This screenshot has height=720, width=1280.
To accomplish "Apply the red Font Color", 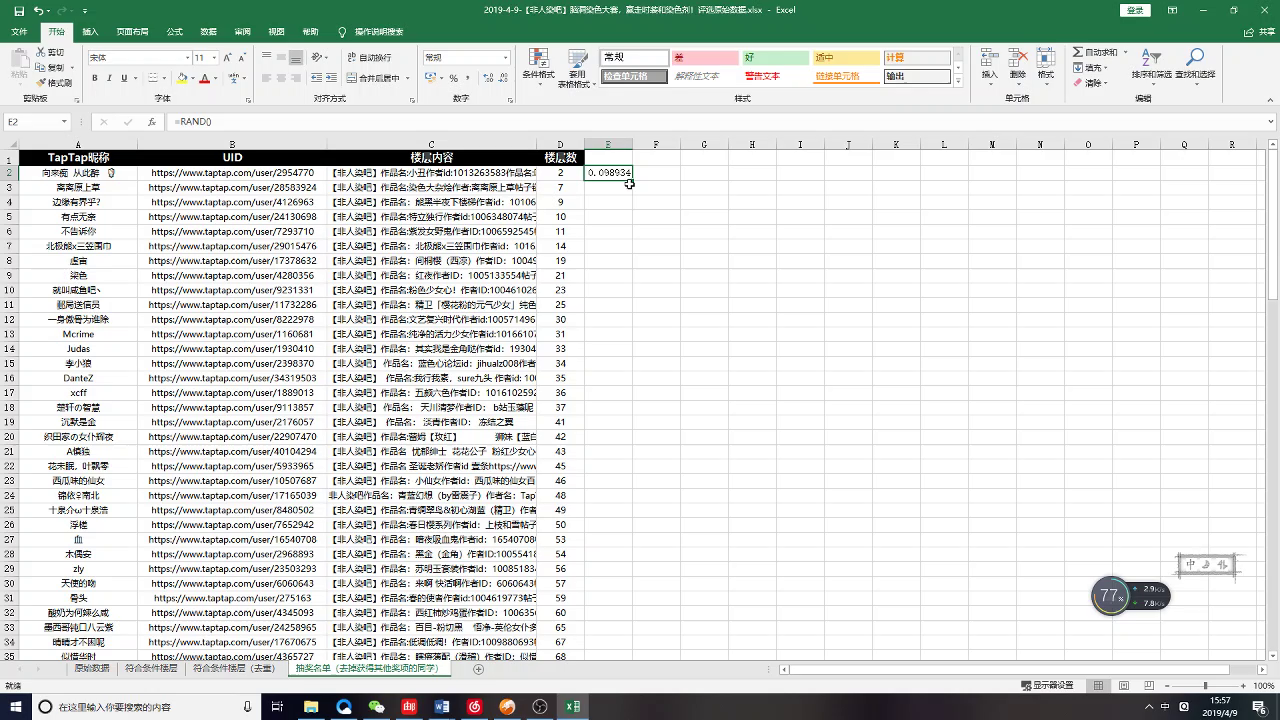I will pos(205,78).
